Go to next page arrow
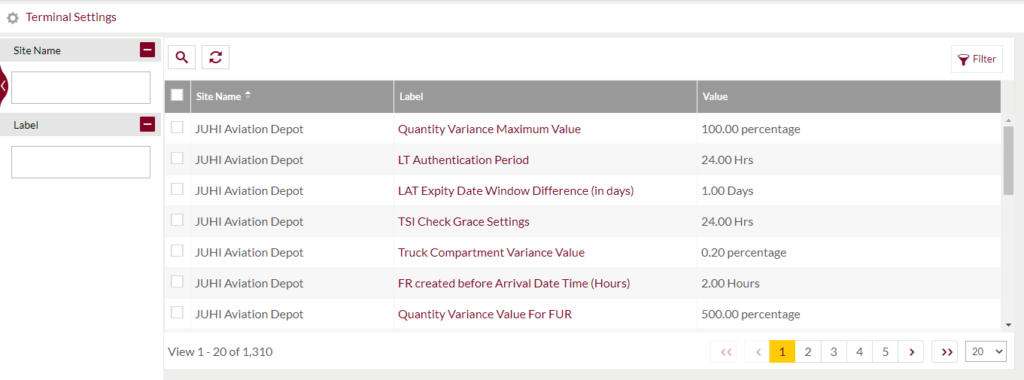This screenshot has width=1024, height=380. tap(911, 352)
